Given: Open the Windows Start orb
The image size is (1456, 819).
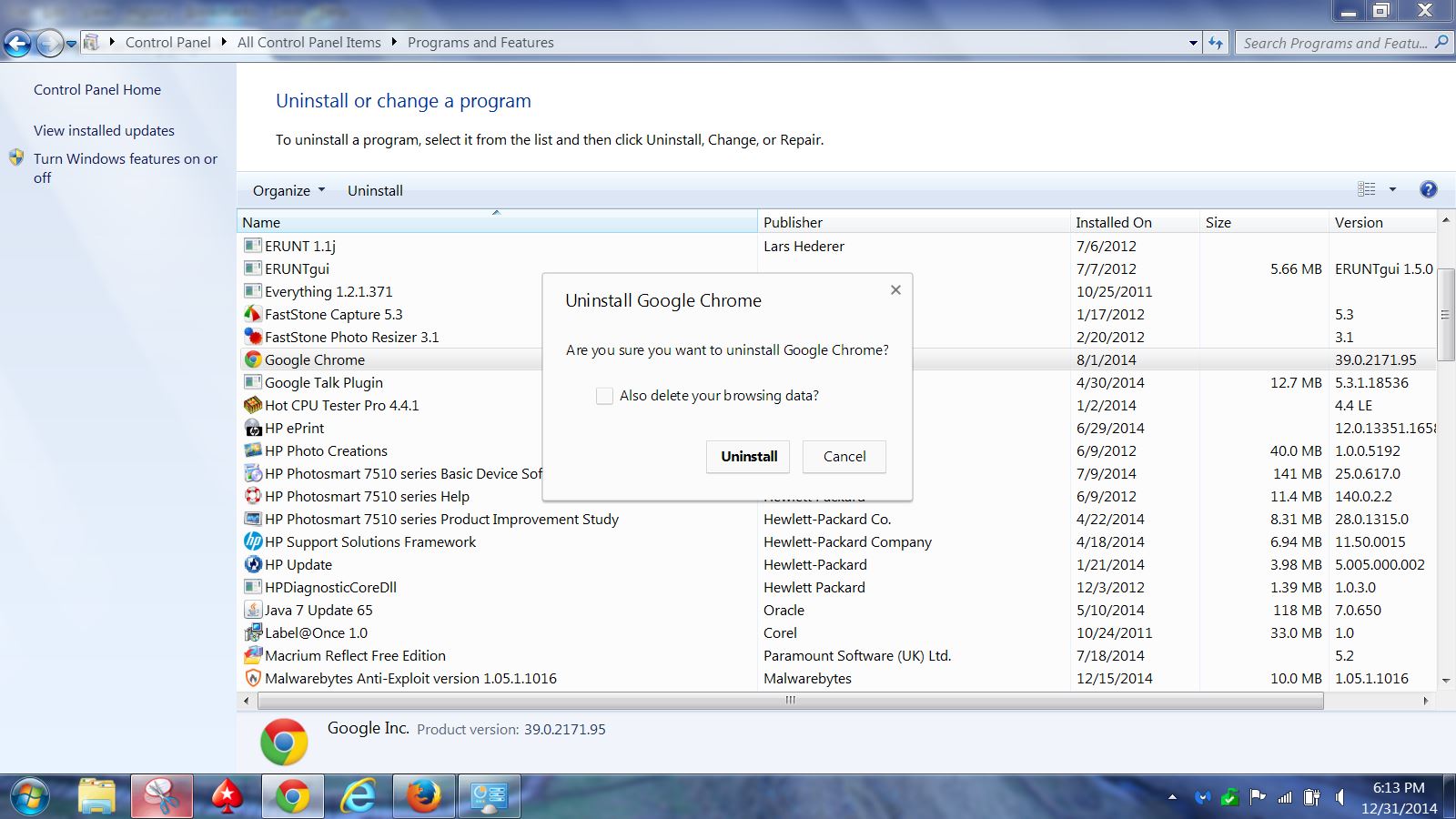Looking at the screenshot, I should click(x=30, y=797).
